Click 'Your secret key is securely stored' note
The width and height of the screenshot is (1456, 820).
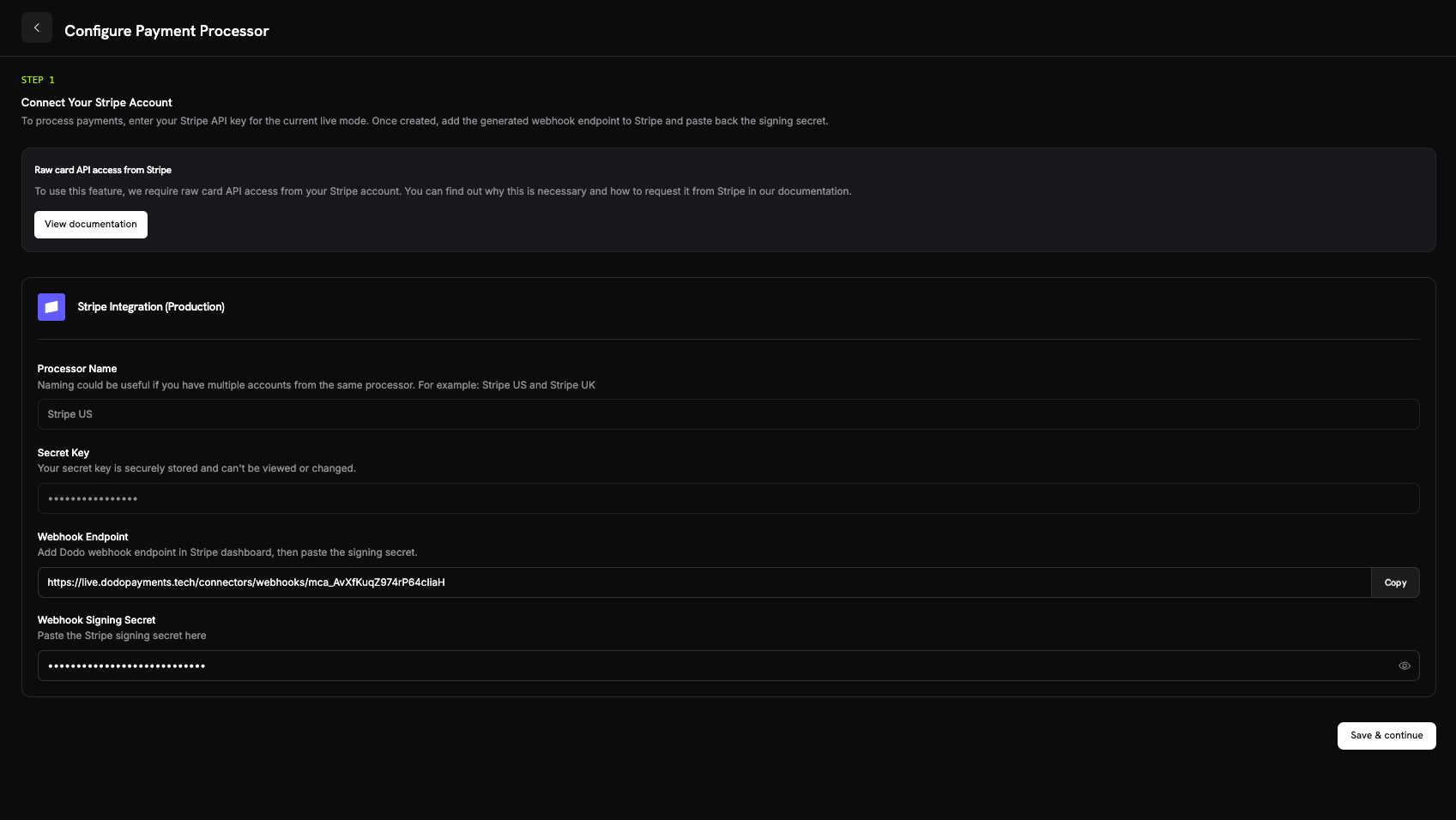196,468
